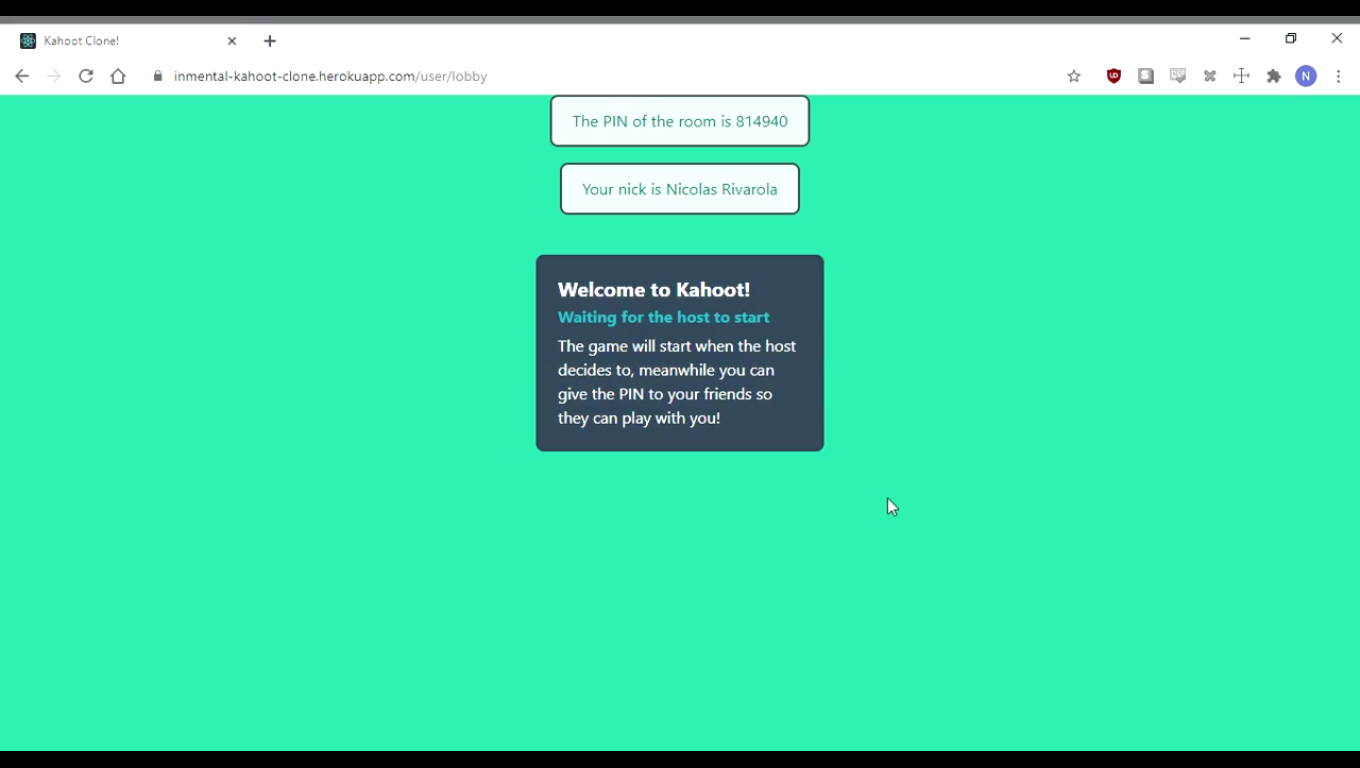This screenshot has width=1360, height=768.
Task: Click the gray X-shaped extension icon
Action: [x=1210, y=76]
